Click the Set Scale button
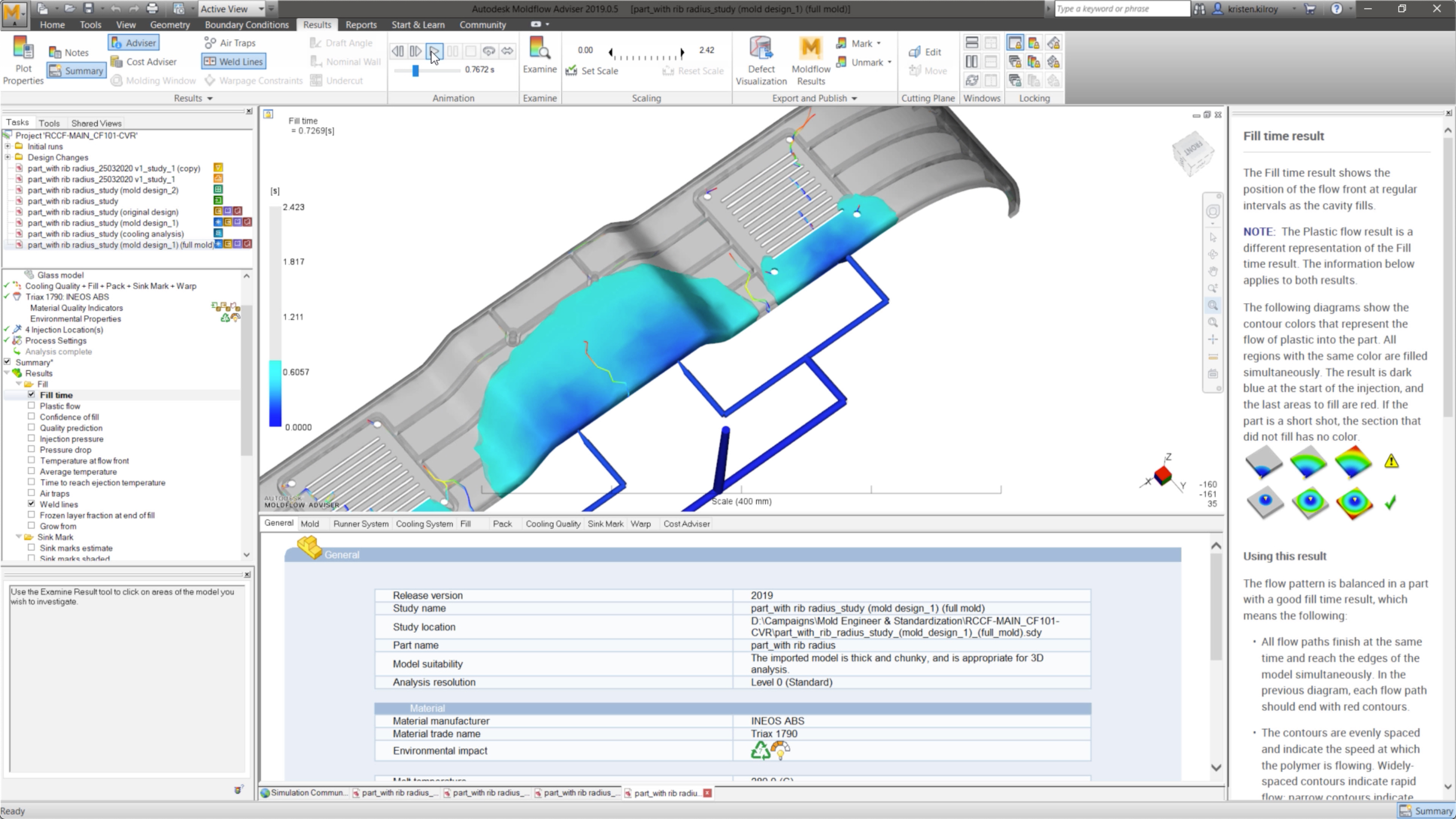The image size is (1456, 819). (x=592, y=71)
